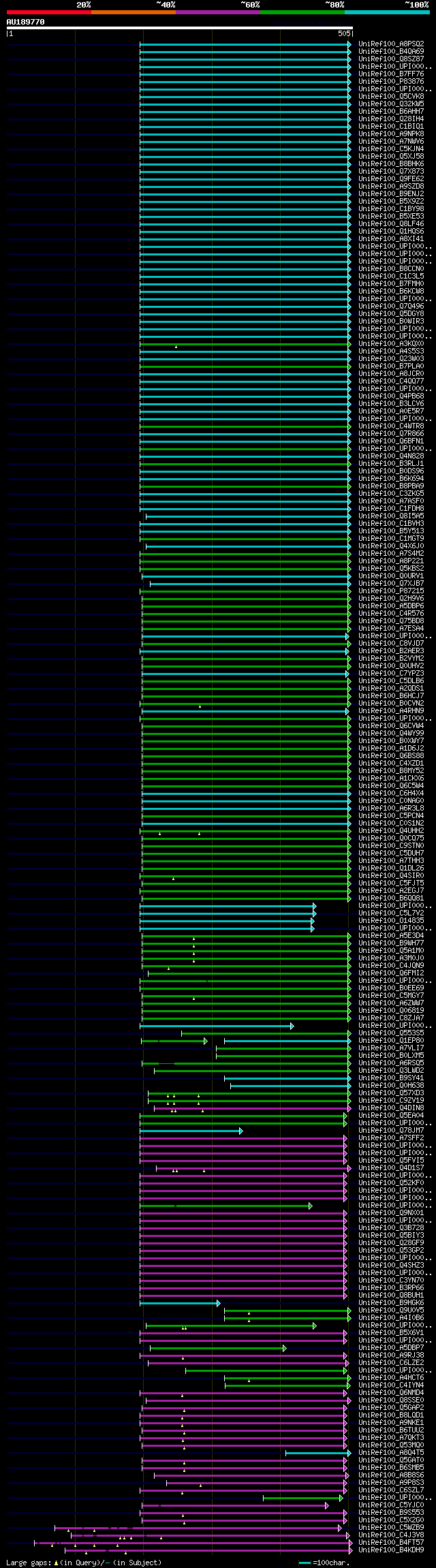Open hit UniRef100_A8PSQ2

pyautogui.click(x=391, y=44)
